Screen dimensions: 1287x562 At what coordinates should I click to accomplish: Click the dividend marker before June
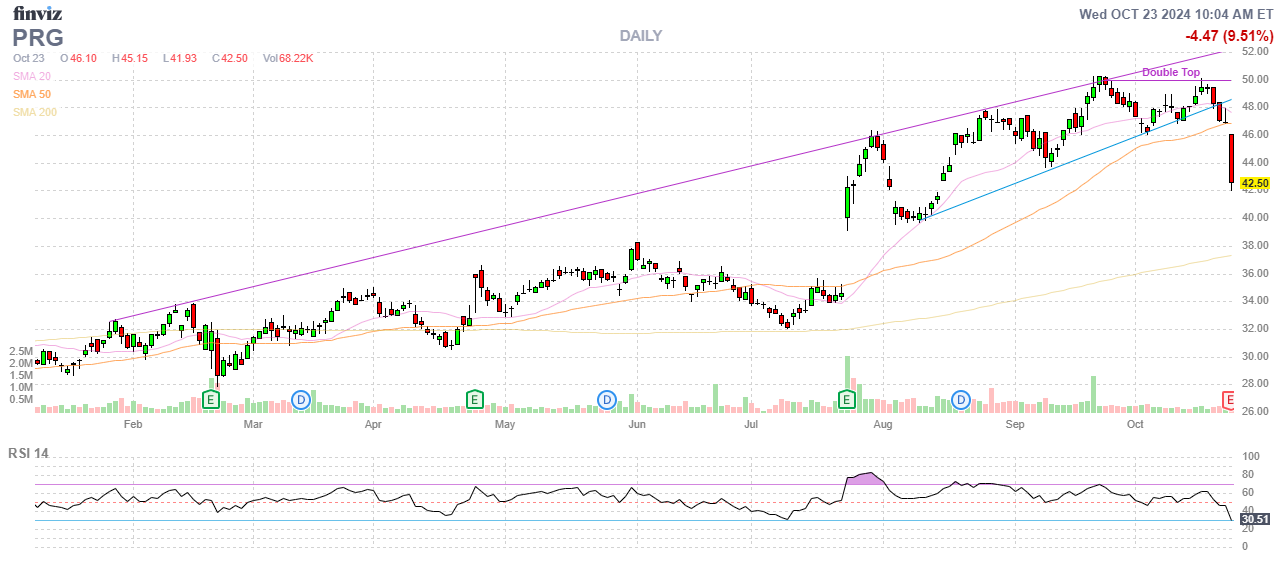606,400
